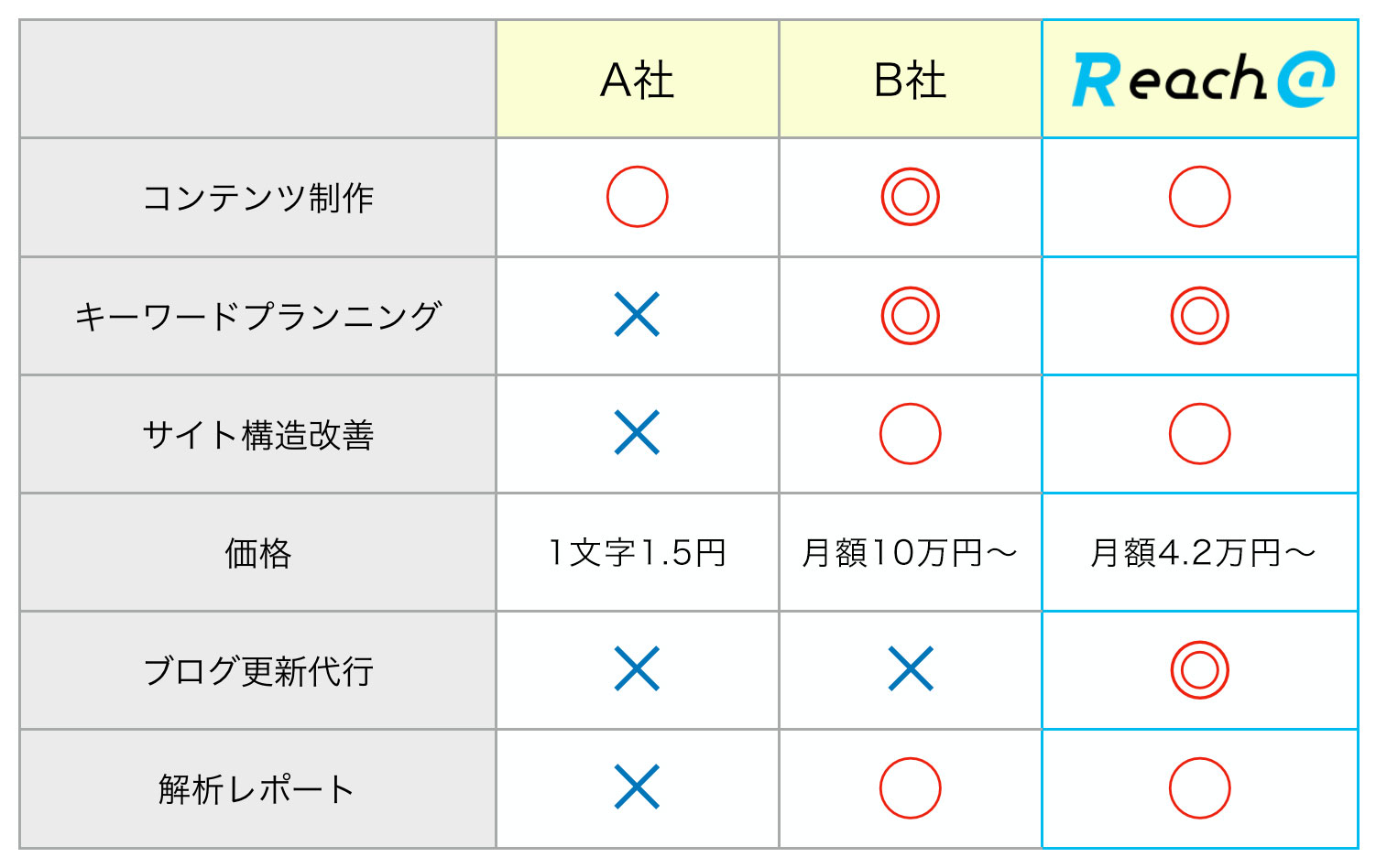Select the A社 column header
Viewport: 1376px width, 868px height.
pos(638,80)
